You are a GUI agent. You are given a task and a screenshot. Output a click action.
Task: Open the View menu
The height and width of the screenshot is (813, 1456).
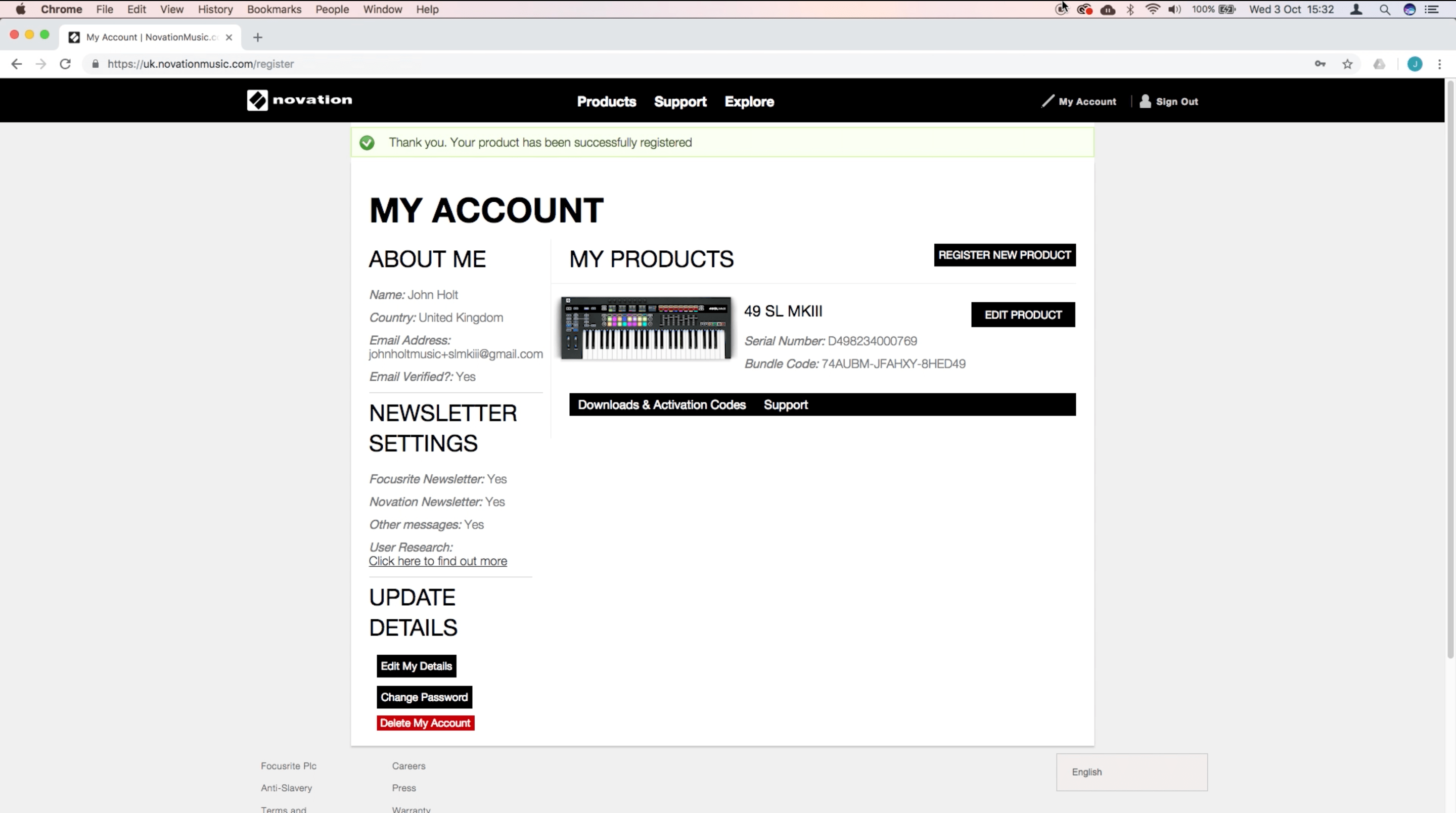coord(172,9)
